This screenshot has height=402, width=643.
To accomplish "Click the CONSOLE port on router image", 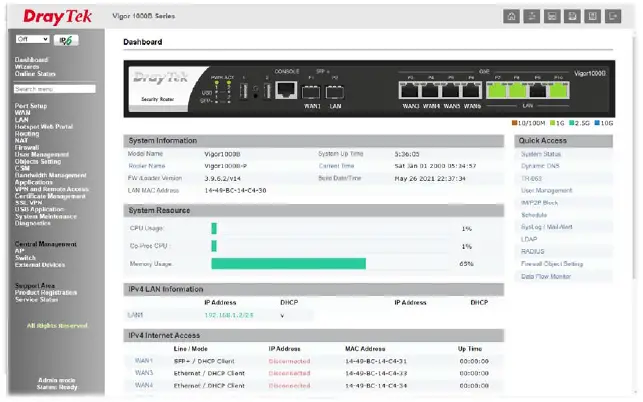I will [286, 89].
